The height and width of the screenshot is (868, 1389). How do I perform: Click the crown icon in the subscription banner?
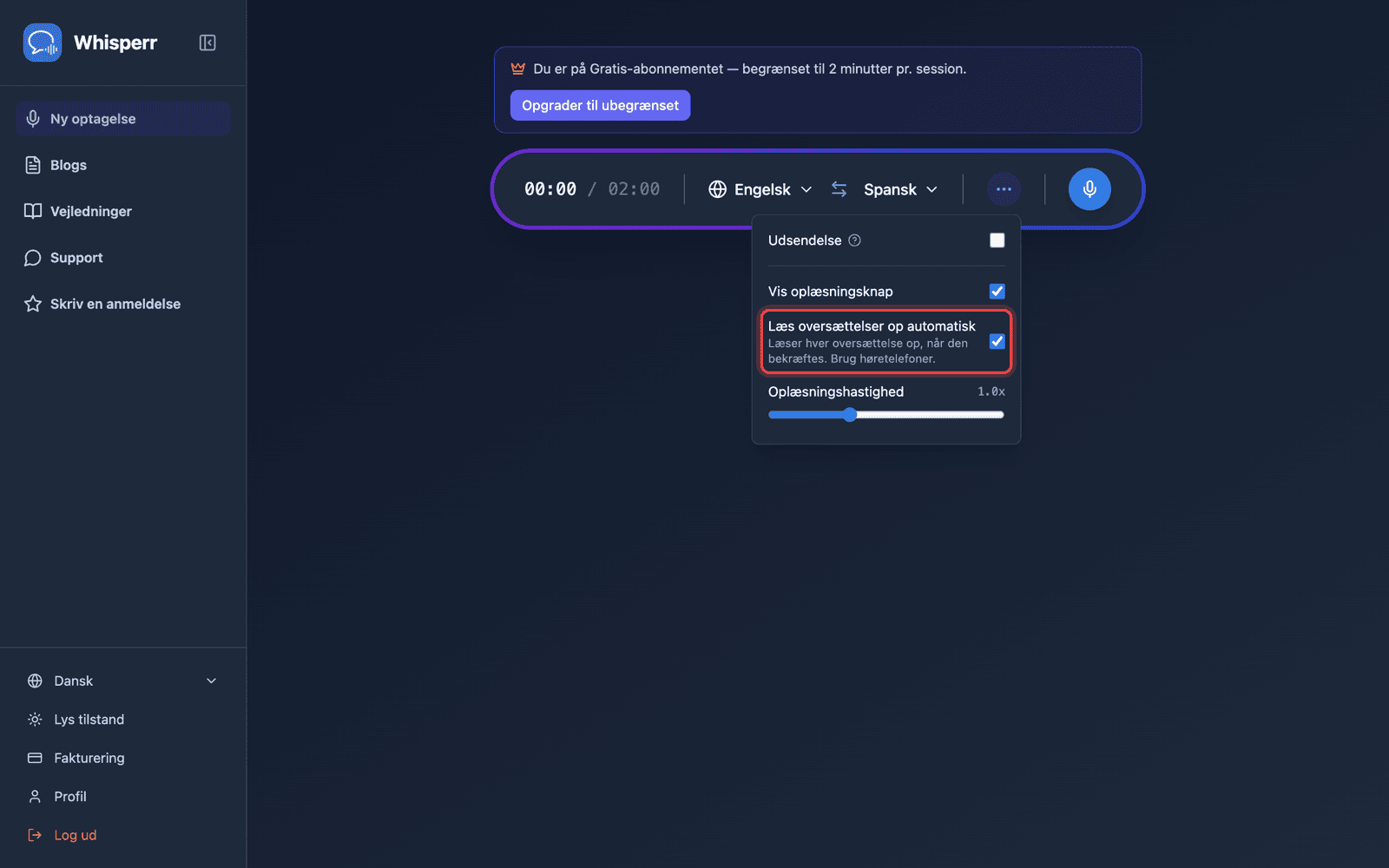point(518,69)
